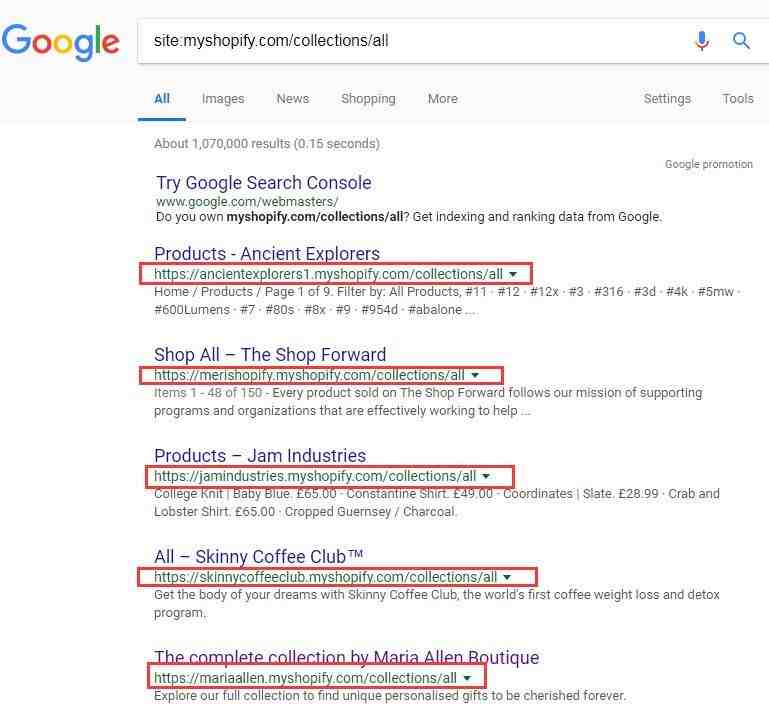Open Try Google Search Console link

tap(263, 183)
